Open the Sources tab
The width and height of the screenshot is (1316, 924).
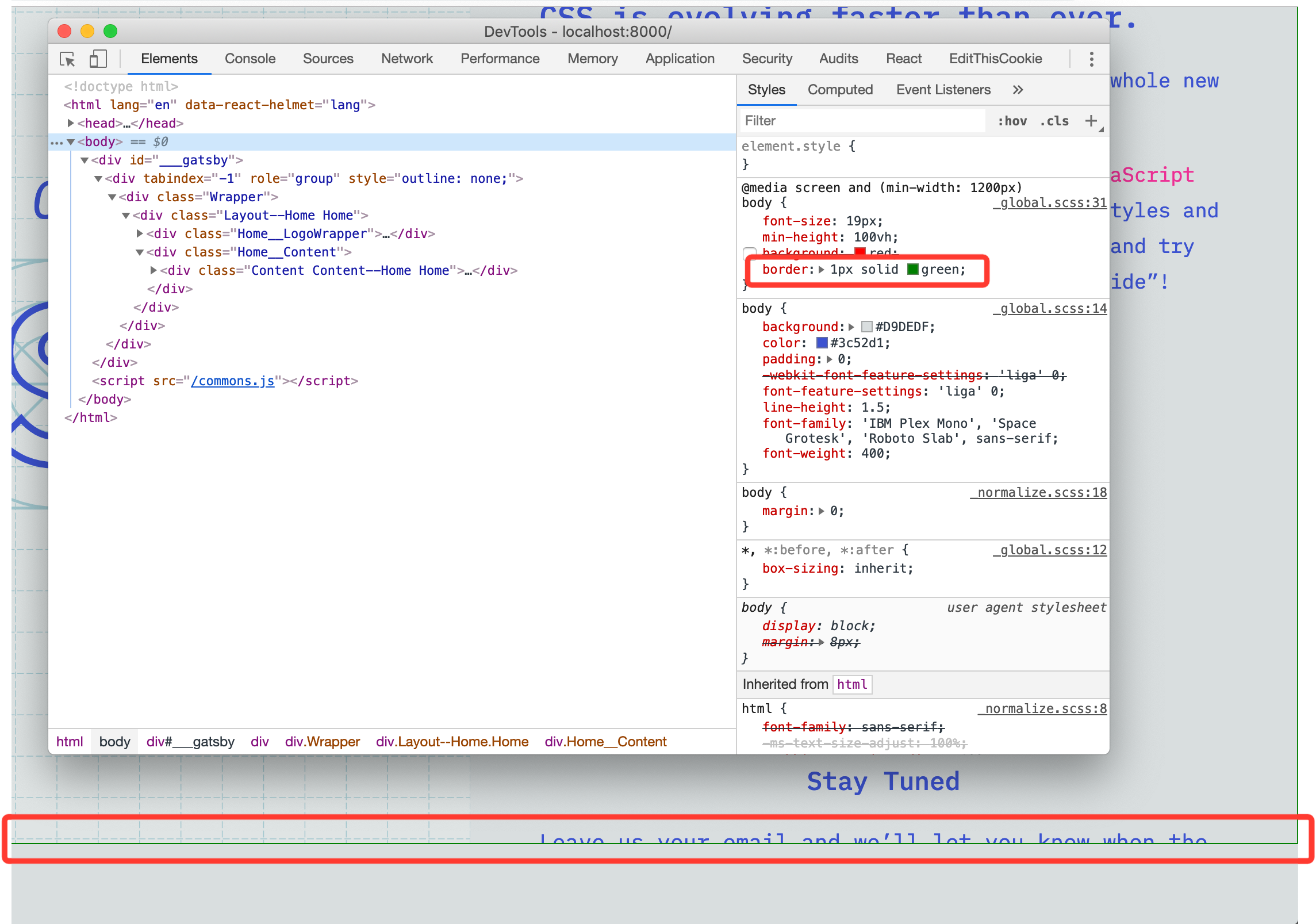pos(328,59)
